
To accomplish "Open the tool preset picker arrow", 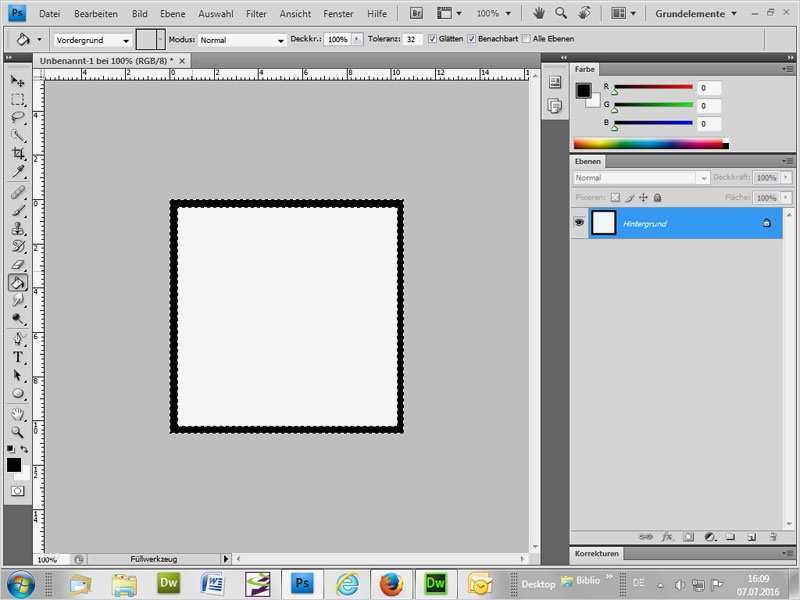I will (x=39, y=39).
